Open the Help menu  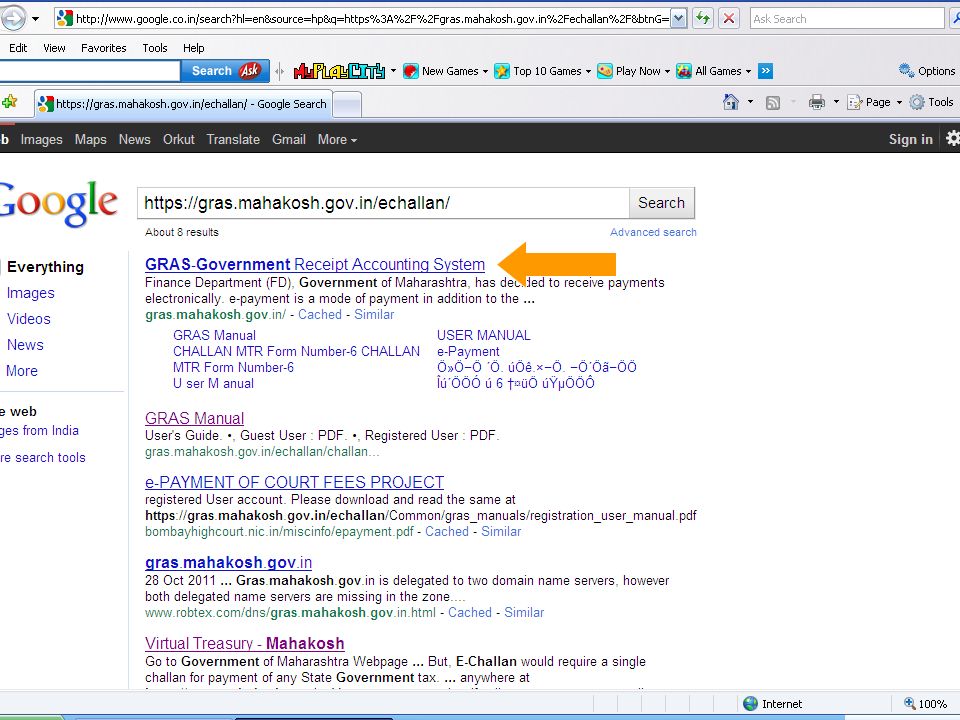pyautogui.click(x=193, y=48)
